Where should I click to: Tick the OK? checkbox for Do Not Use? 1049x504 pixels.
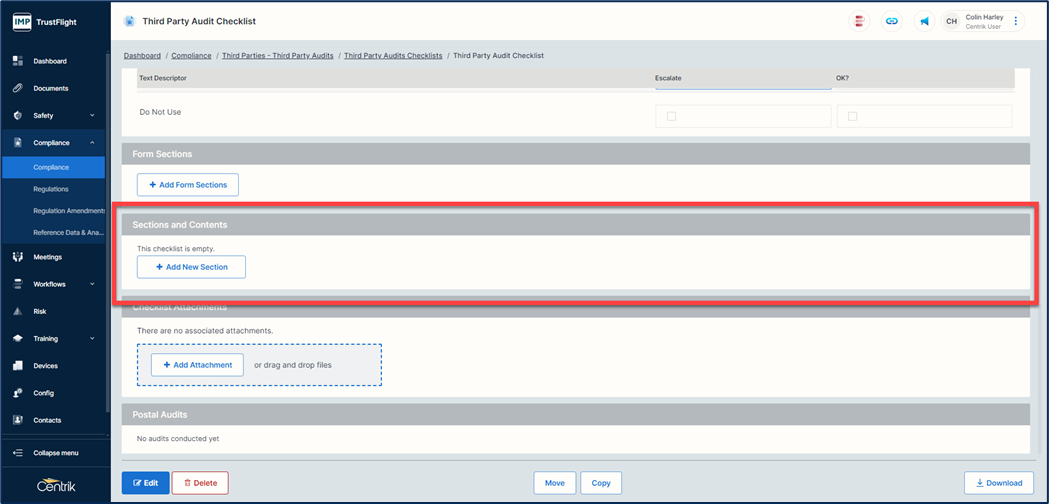coord(852,116)
